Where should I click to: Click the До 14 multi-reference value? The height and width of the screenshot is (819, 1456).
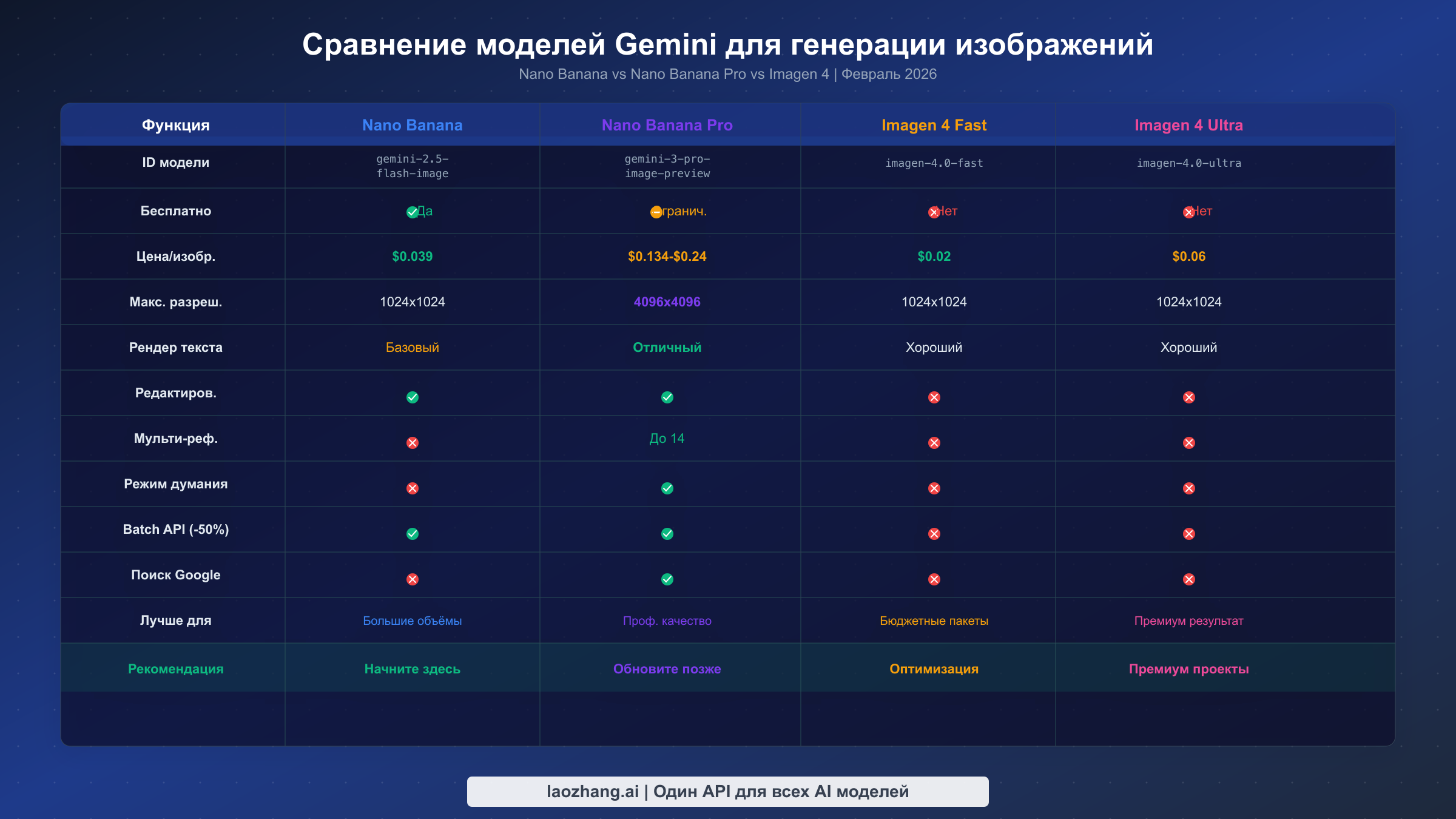pyautogui.click(x=667, y=439)
